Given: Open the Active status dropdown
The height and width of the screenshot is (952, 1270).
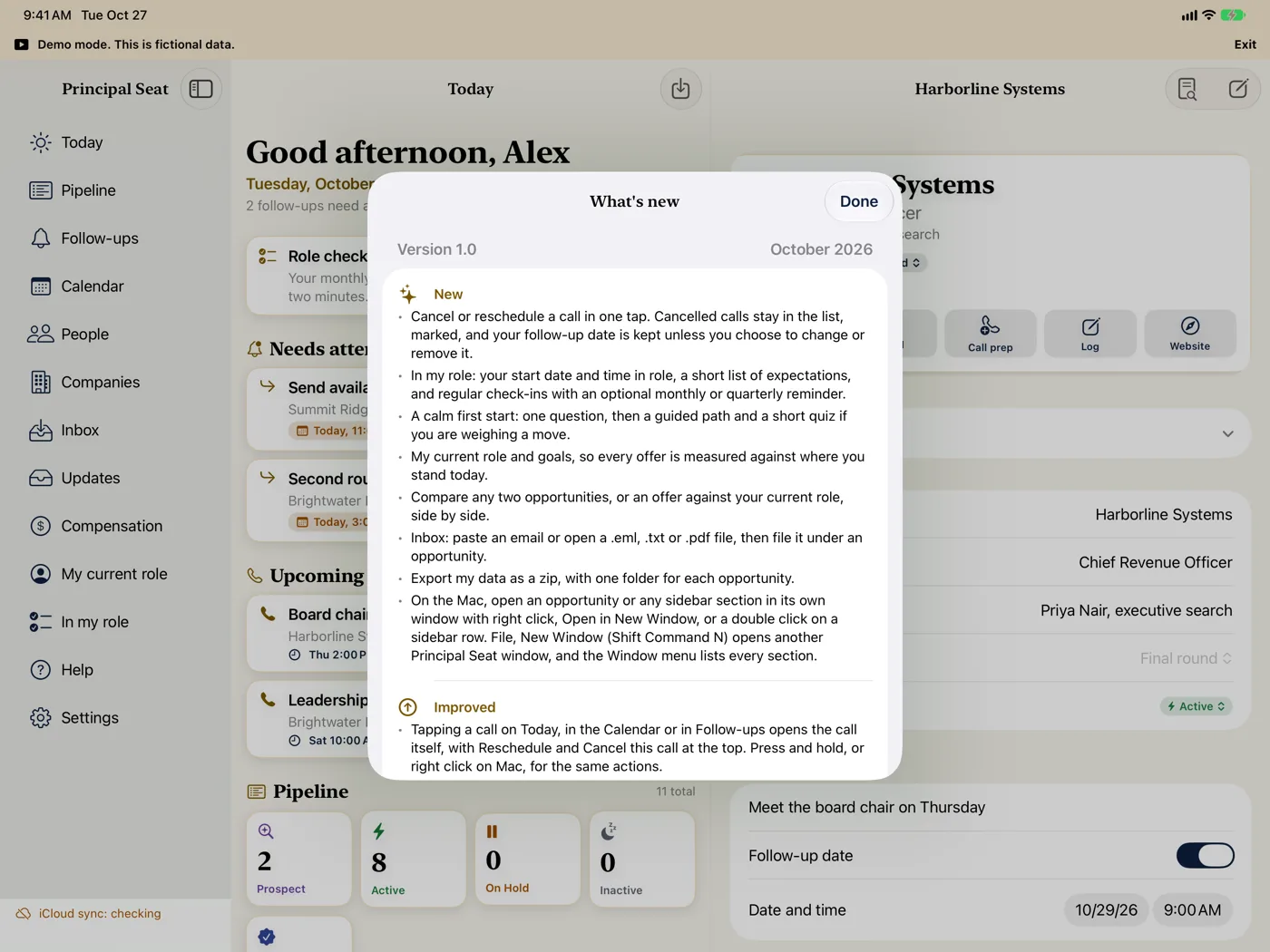Looking at the screenshot, I should tap(1197, 706).
